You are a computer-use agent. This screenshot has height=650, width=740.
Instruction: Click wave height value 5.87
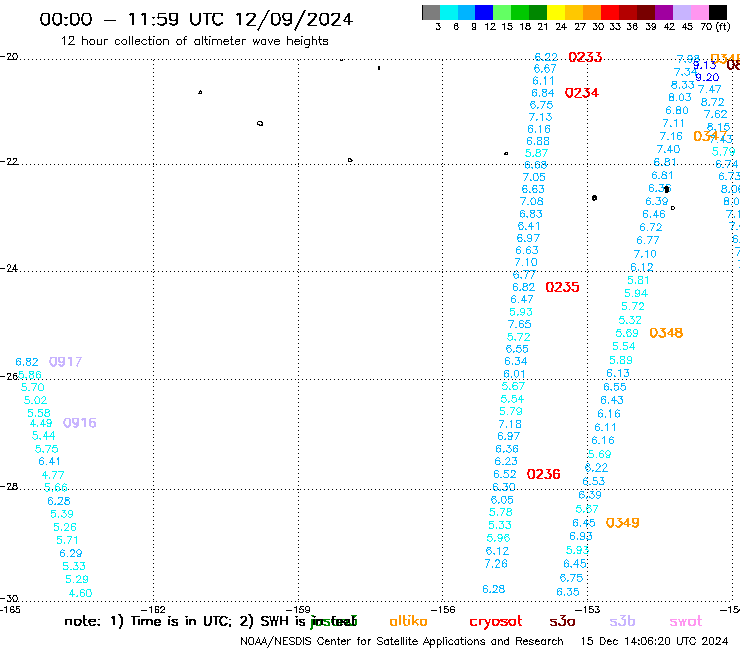click(x=537, y=153)
